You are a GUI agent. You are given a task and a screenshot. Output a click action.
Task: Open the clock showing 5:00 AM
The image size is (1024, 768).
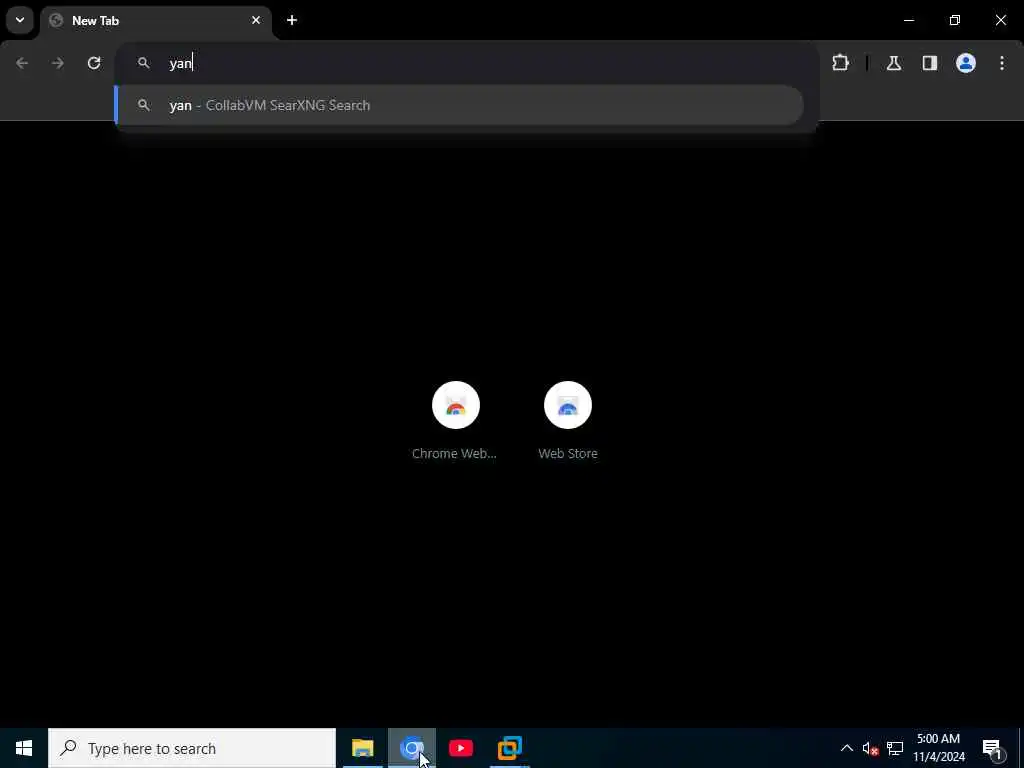[938, 748]
